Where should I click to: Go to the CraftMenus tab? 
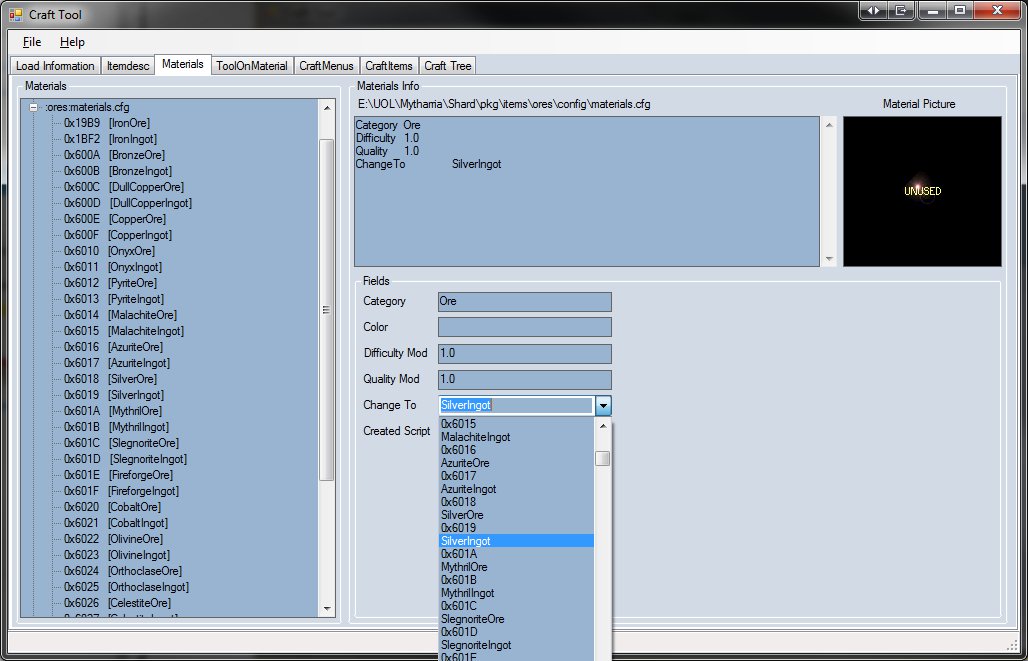coord(326,66)
